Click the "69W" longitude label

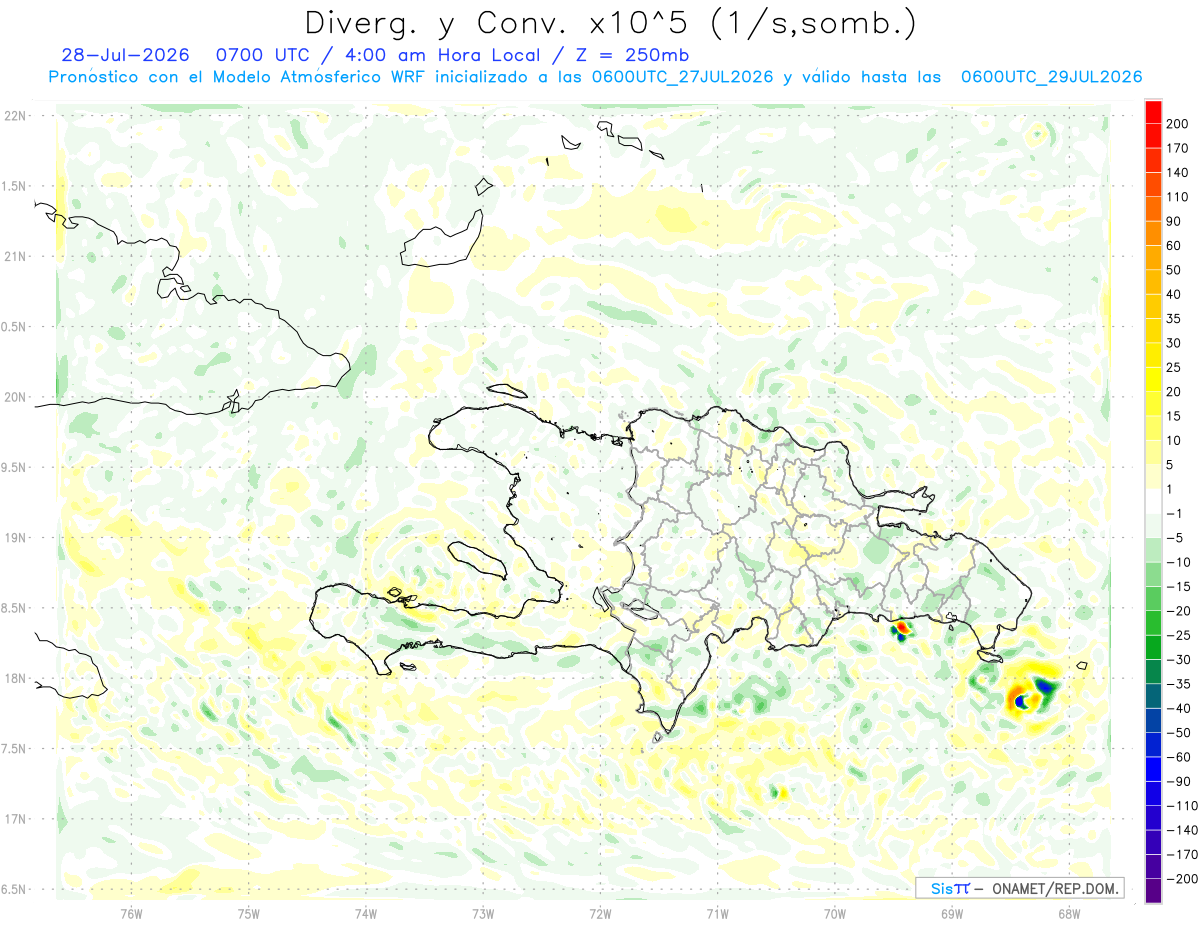pyautogui.click(x=952, y=913)
